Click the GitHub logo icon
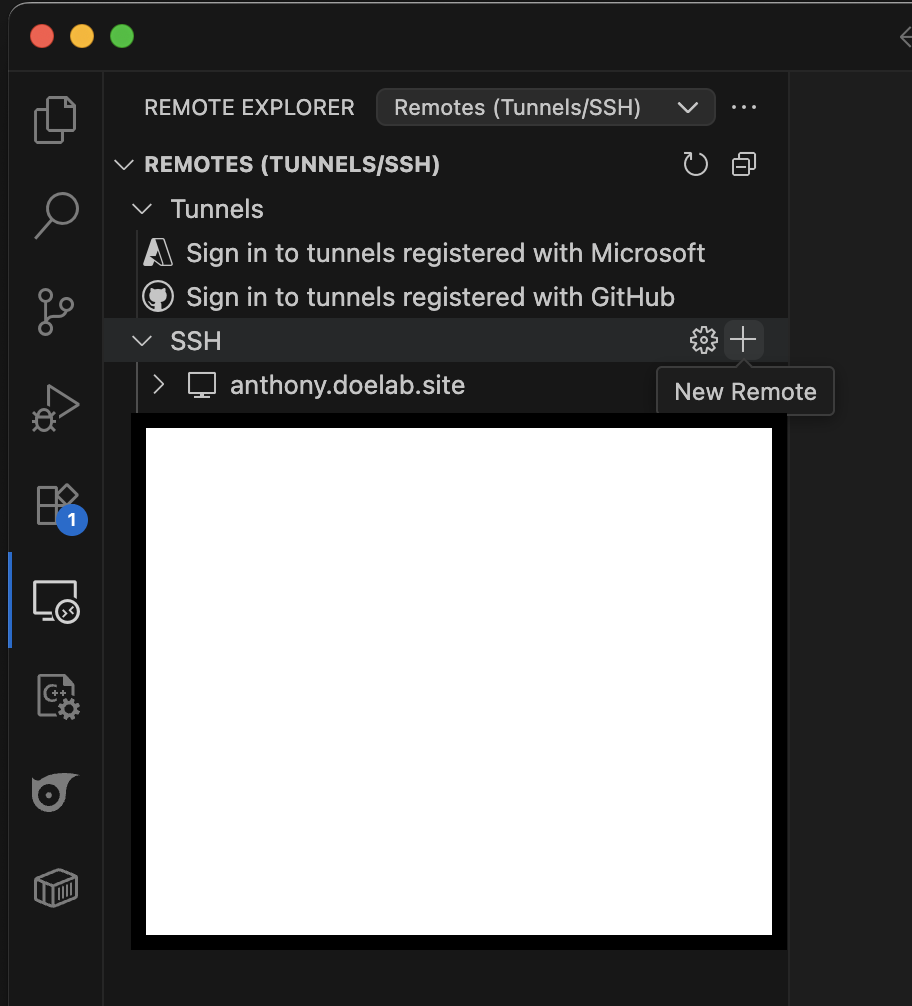Screen dimensions: 912x1006 click(x=157, y=296)
